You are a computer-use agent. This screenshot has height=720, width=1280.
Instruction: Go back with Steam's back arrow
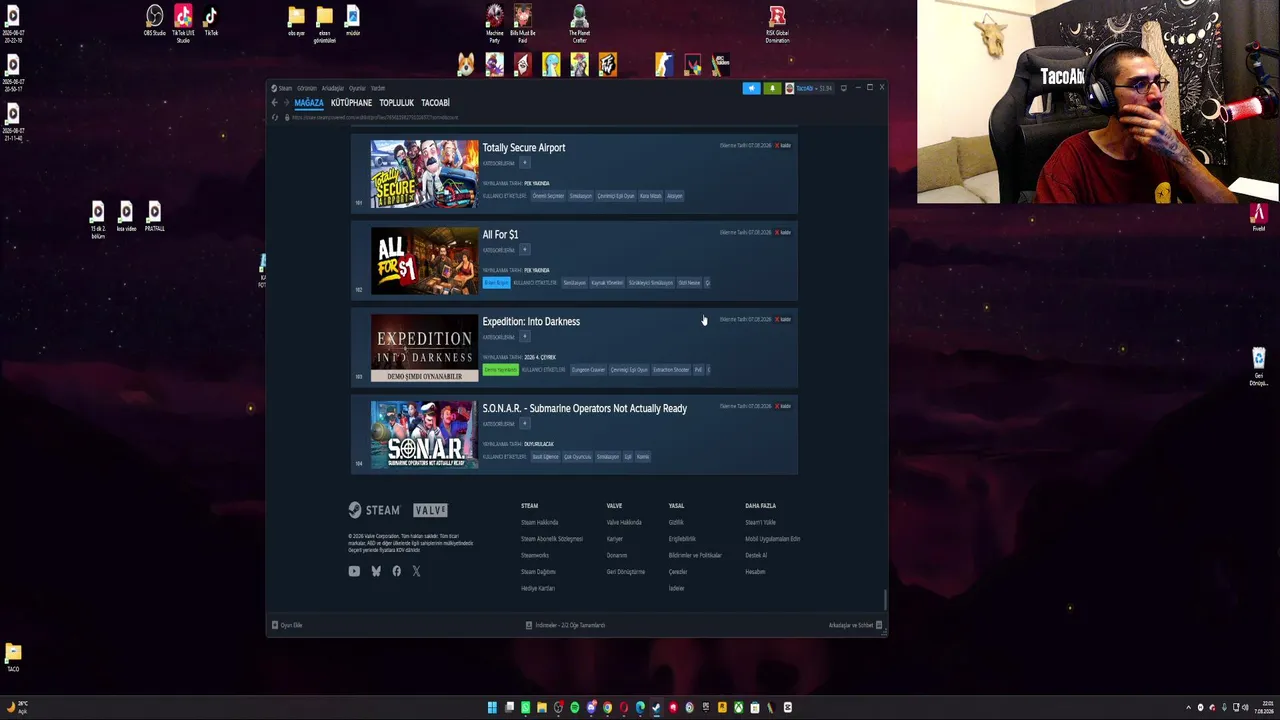pos(274,103)
